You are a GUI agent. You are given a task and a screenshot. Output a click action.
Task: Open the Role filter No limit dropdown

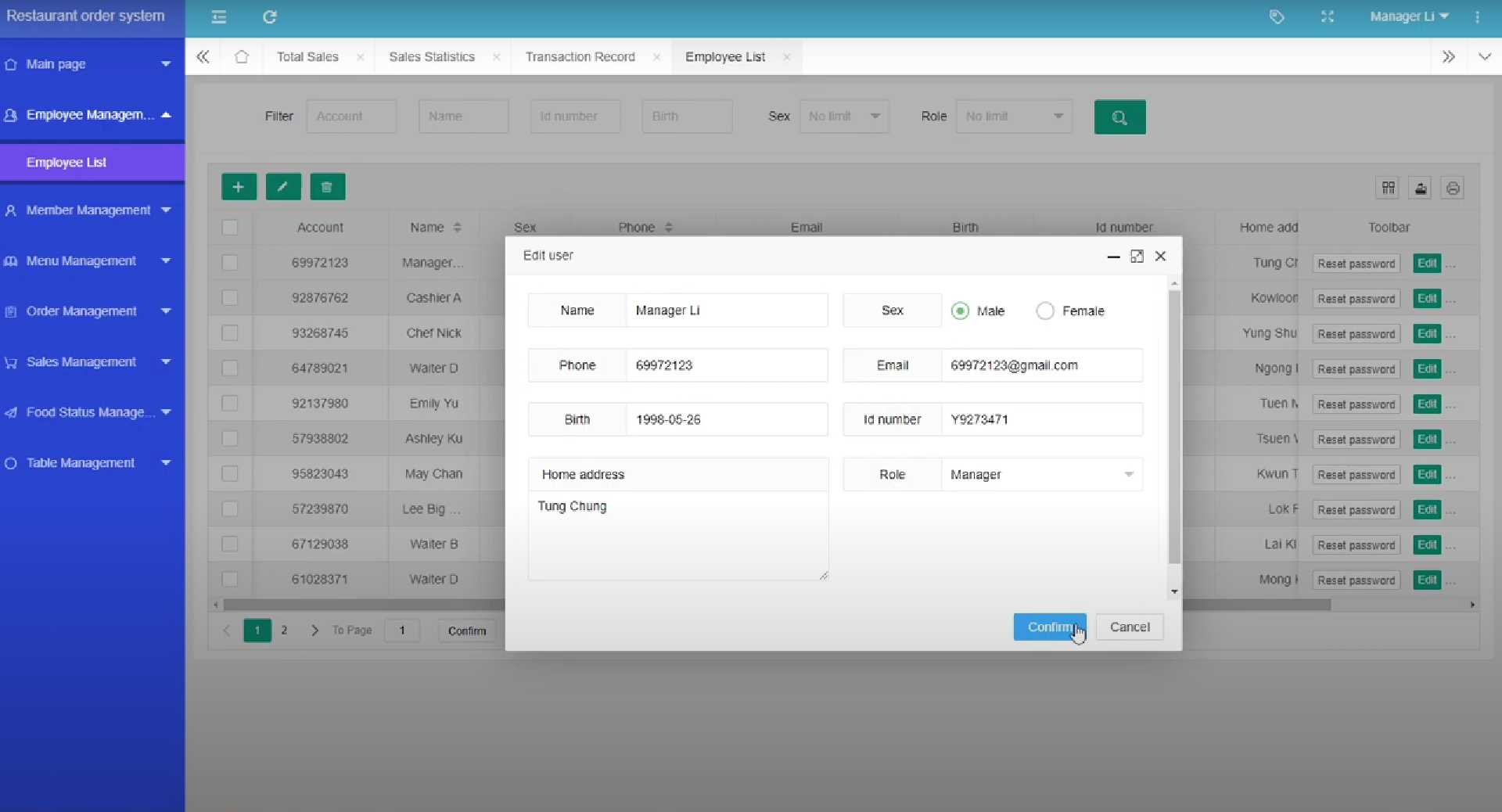(1013, 117)
